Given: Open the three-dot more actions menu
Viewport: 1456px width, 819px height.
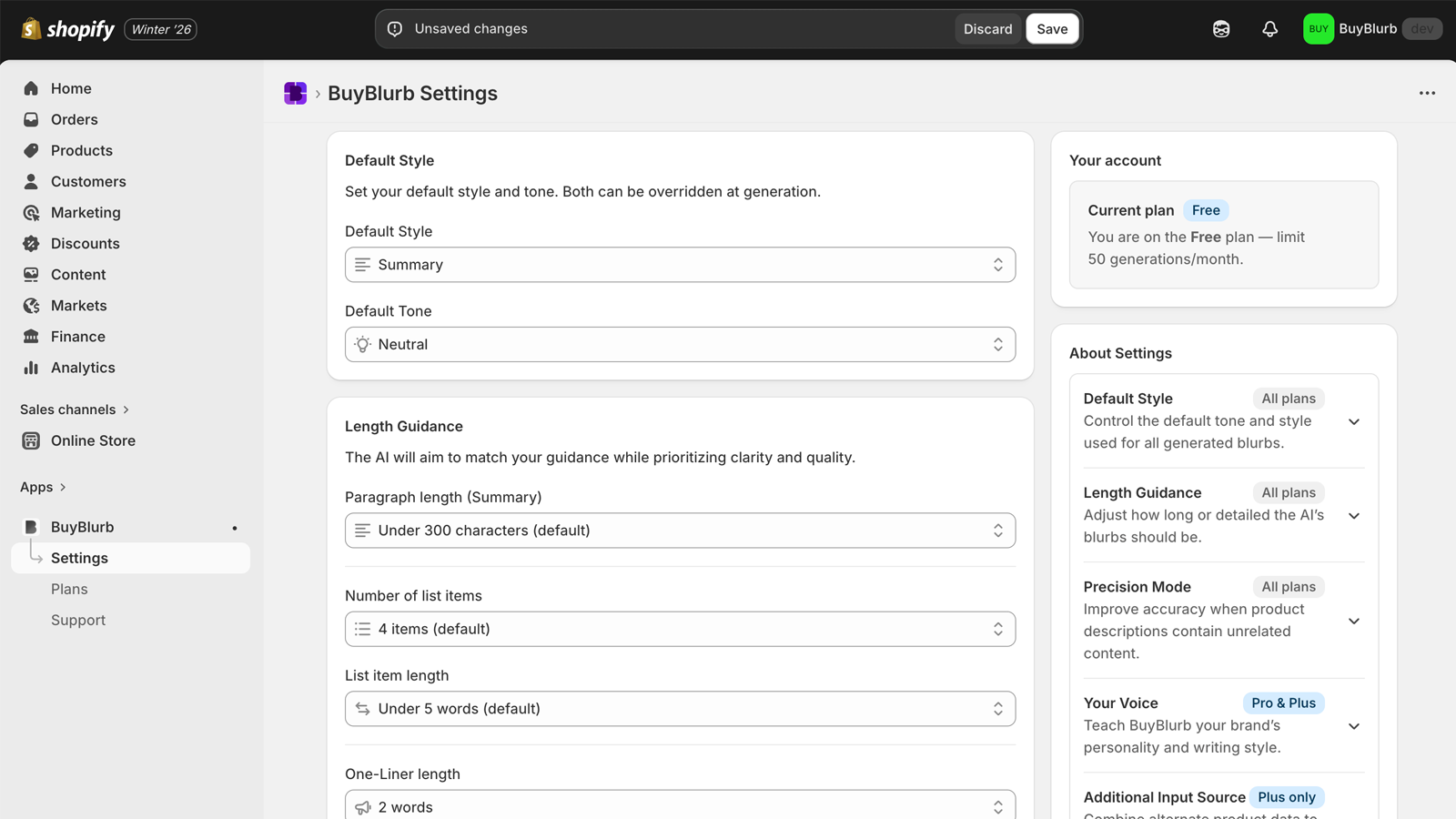Looking at the screenshot, I should tap(1427, 93).
